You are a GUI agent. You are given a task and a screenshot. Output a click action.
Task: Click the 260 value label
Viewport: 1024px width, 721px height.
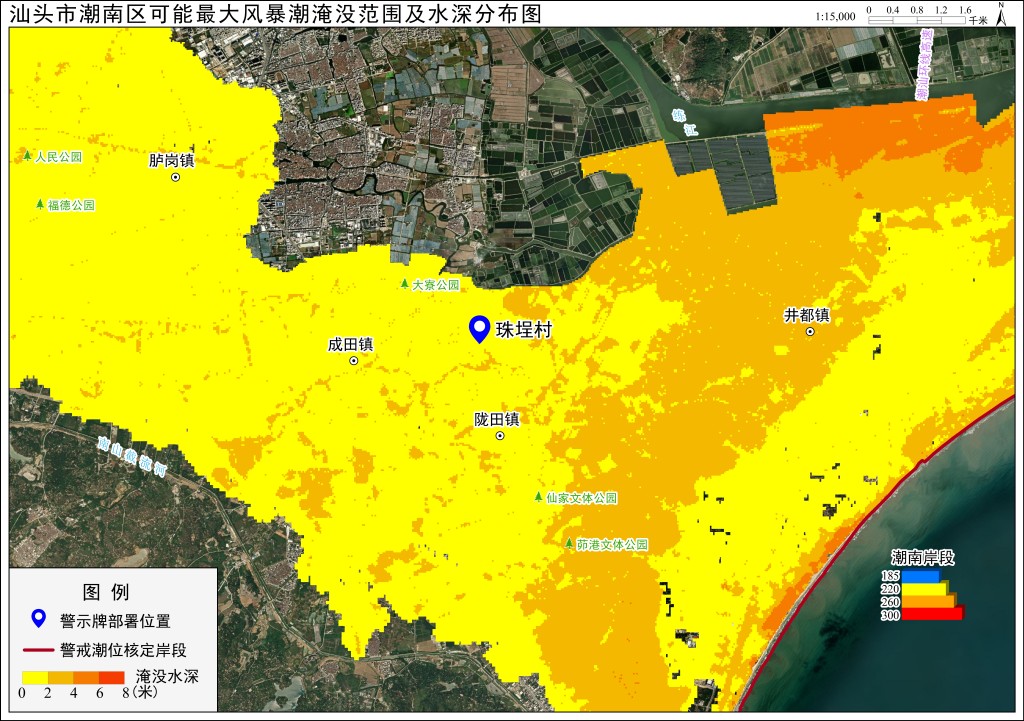click(x=890, y=602)
